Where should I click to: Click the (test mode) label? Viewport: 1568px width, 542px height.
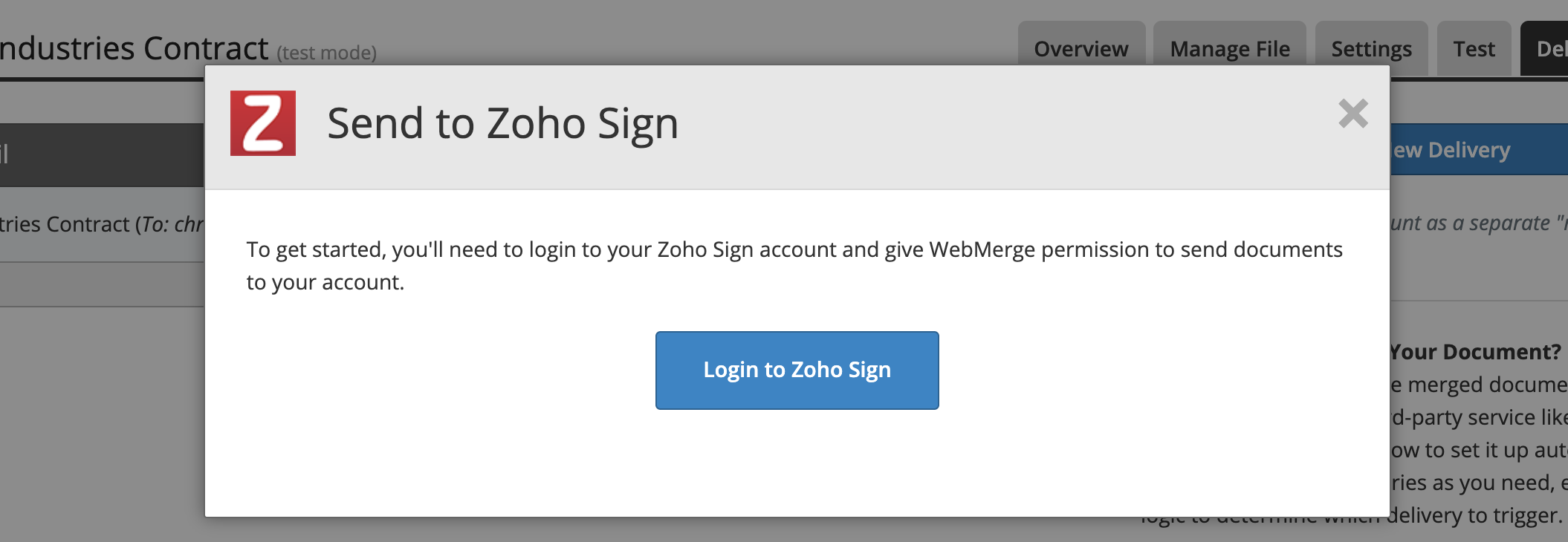coord(325,52)
